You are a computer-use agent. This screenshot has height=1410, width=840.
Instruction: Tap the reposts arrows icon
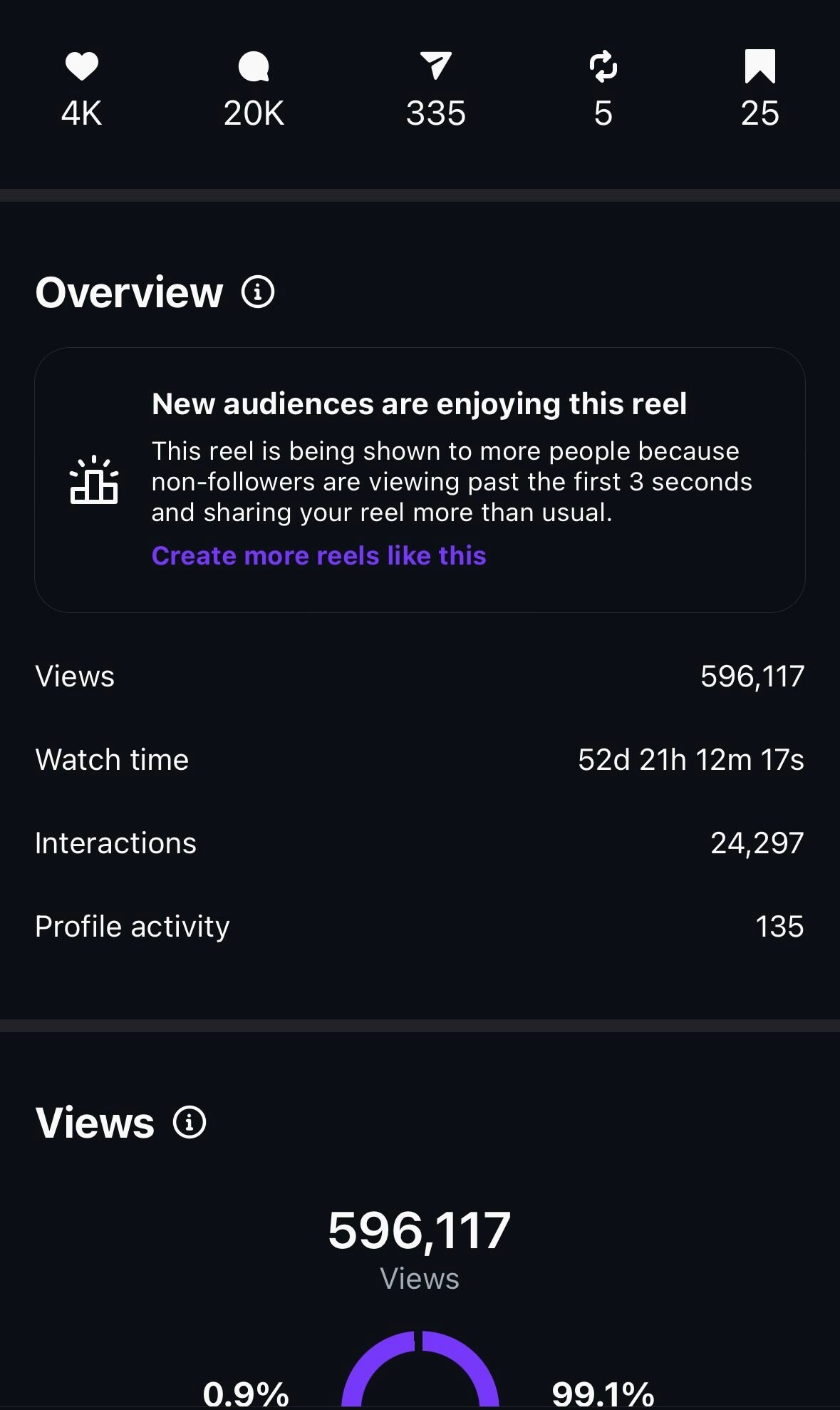pos(603,66)
